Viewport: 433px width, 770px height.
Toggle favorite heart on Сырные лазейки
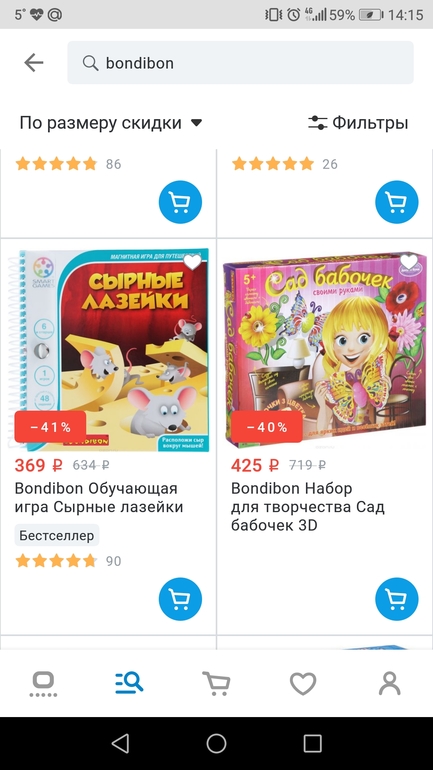[x=192, y=262]
